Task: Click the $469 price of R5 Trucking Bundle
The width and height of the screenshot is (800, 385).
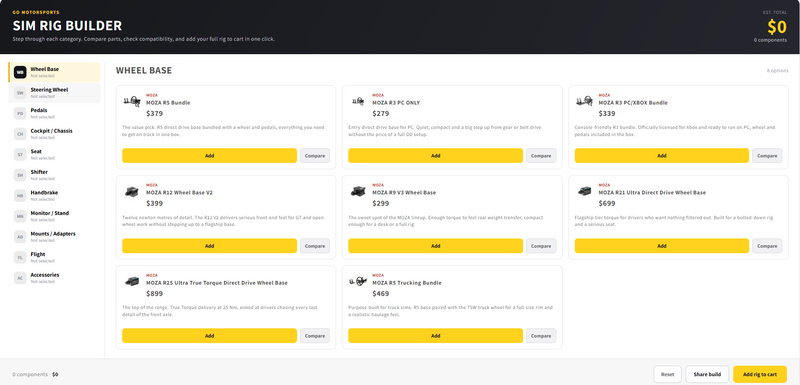Action: (x=381, y=294)
